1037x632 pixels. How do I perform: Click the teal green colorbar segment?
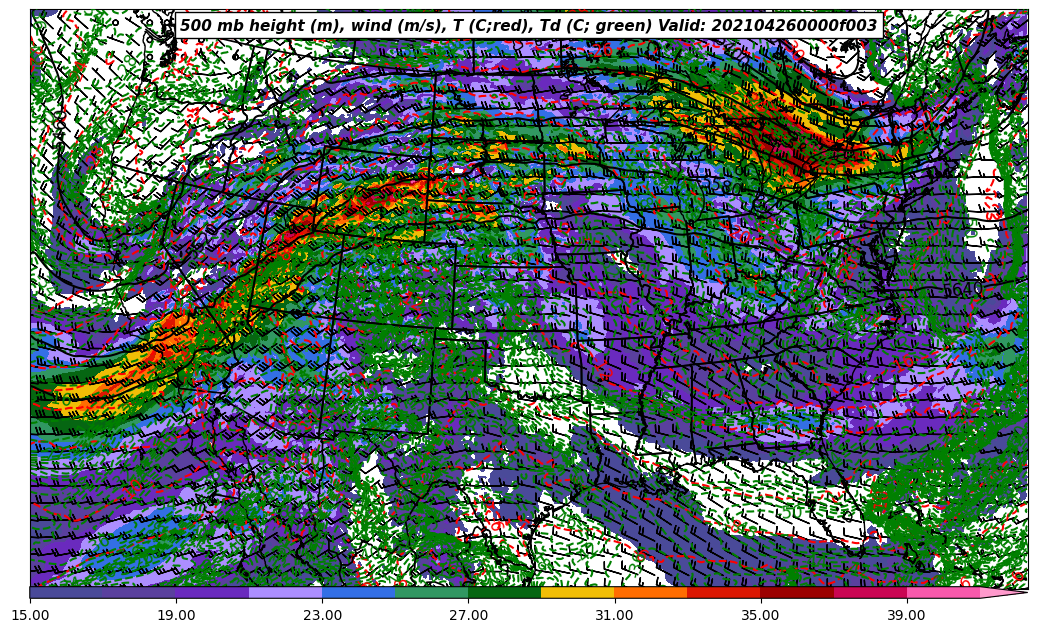coord(431,592)
